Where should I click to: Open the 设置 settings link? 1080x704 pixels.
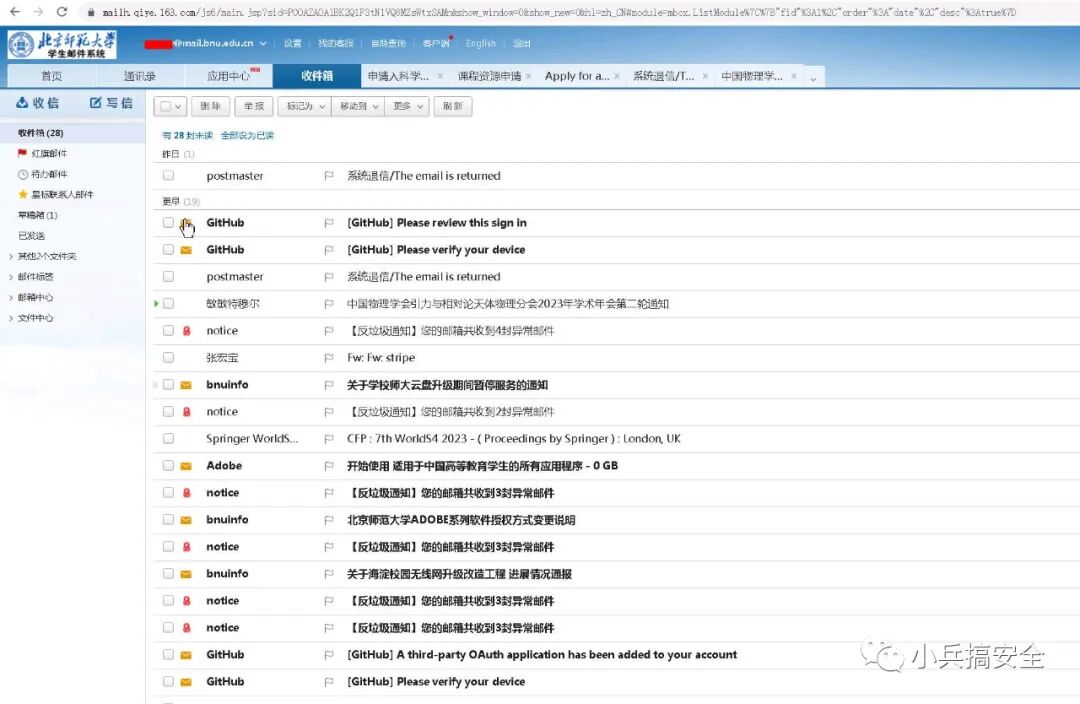[293, 43]
